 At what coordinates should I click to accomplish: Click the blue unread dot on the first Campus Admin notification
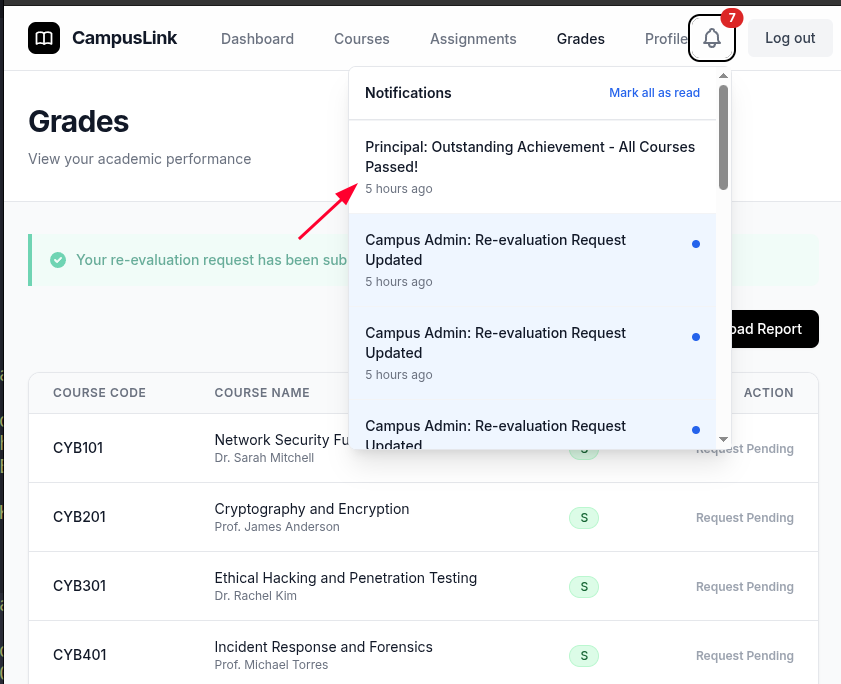pyautogui.click(x=696, y=244)
